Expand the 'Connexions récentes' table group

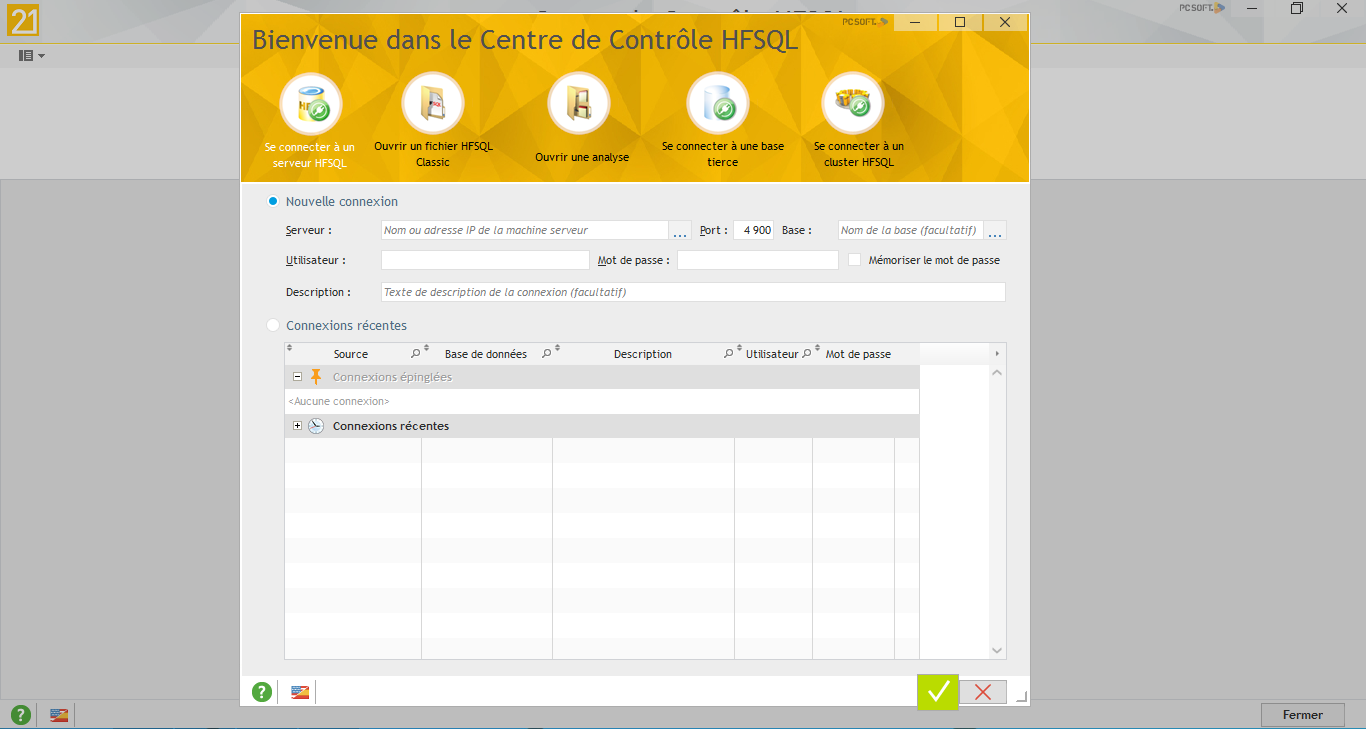click(x=298, y=426)
